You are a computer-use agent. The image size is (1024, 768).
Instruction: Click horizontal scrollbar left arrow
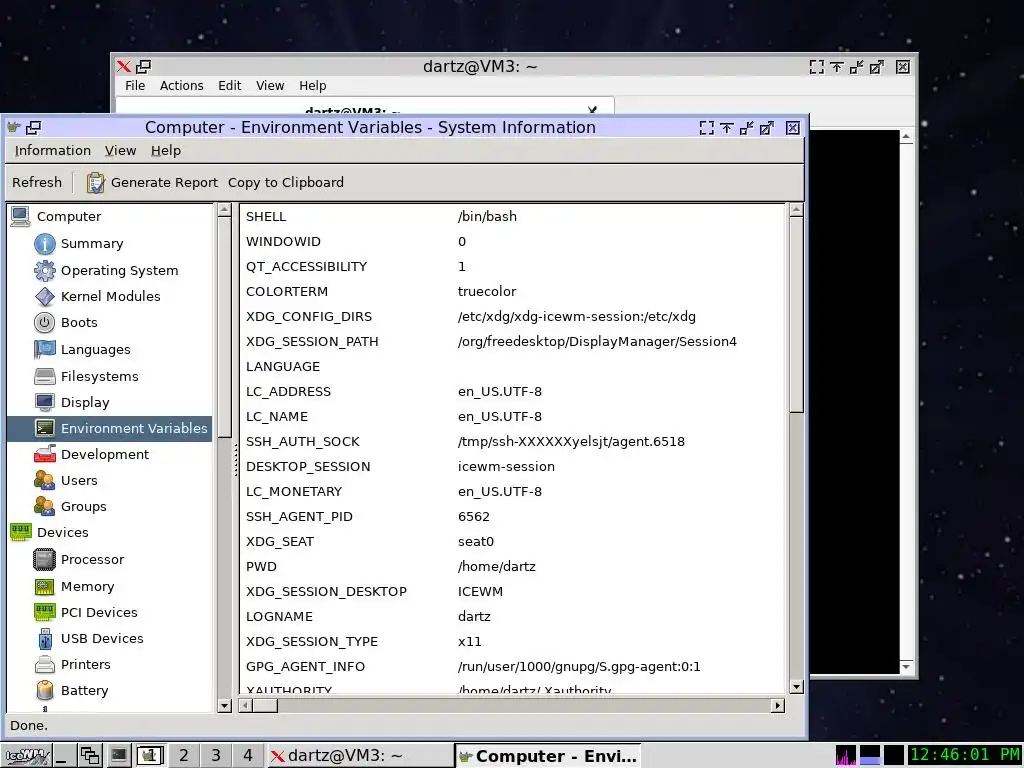coord(246,705)
